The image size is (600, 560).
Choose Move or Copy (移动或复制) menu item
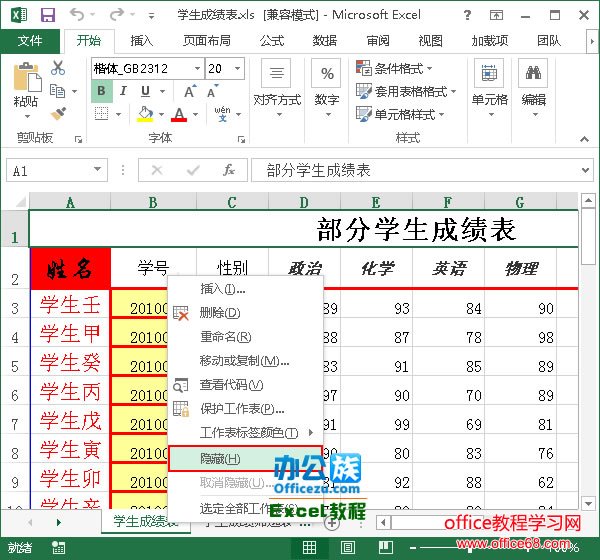click(x=246, y=361)
